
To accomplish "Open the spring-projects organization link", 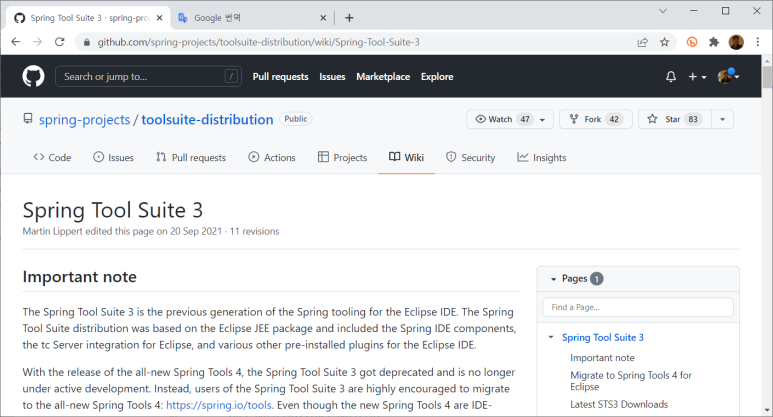I will coord(84,119).
